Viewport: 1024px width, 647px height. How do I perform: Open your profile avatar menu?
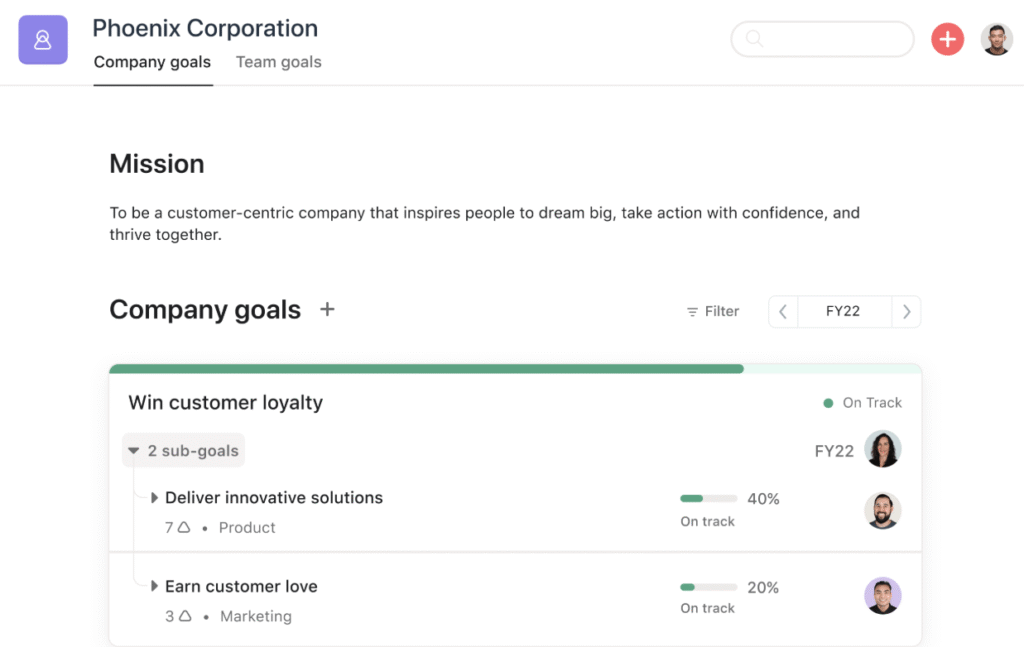pos(996,39)
